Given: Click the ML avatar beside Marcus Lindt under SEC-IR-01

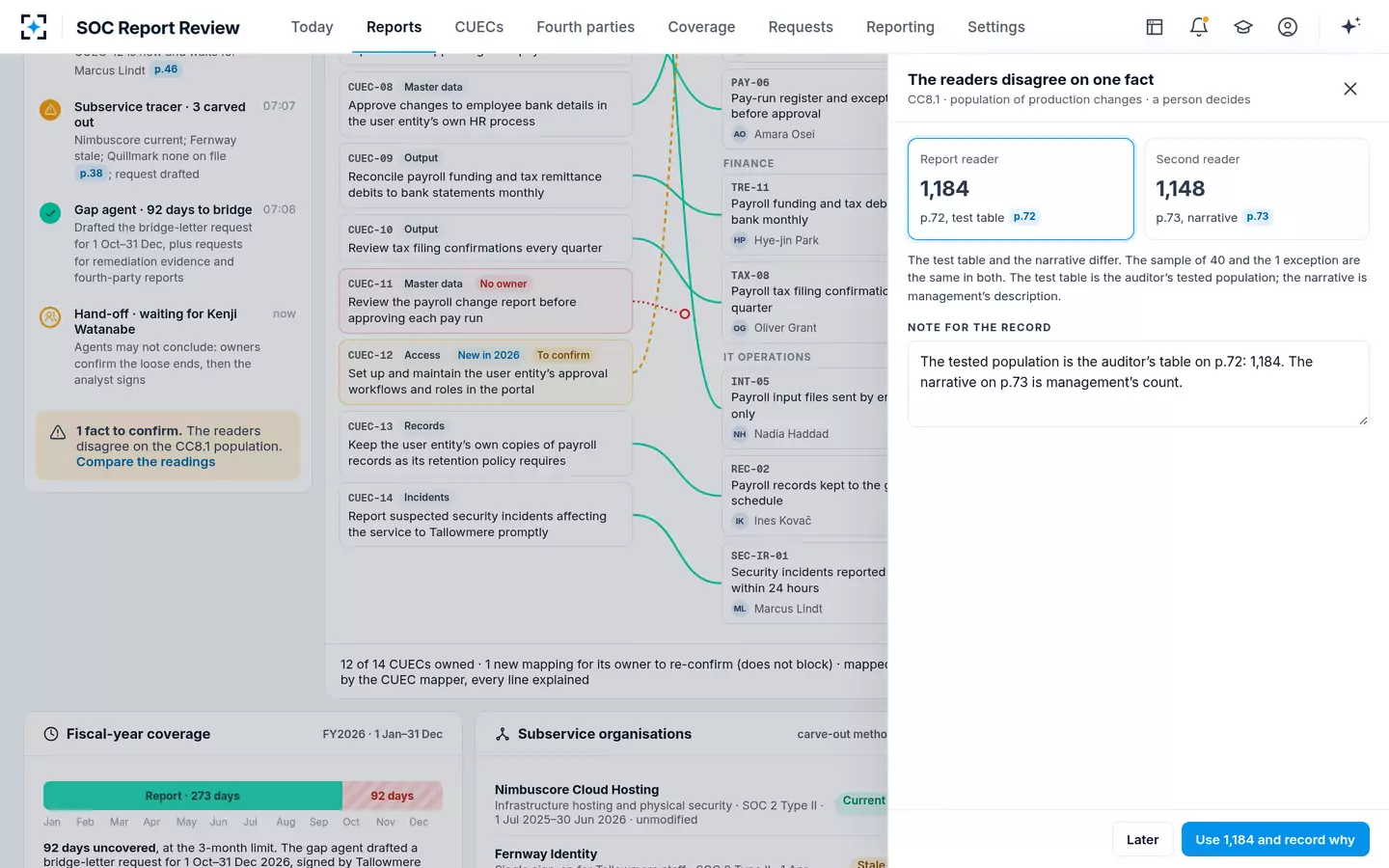Looking at the screenshot, I should (x=740, y=609).
